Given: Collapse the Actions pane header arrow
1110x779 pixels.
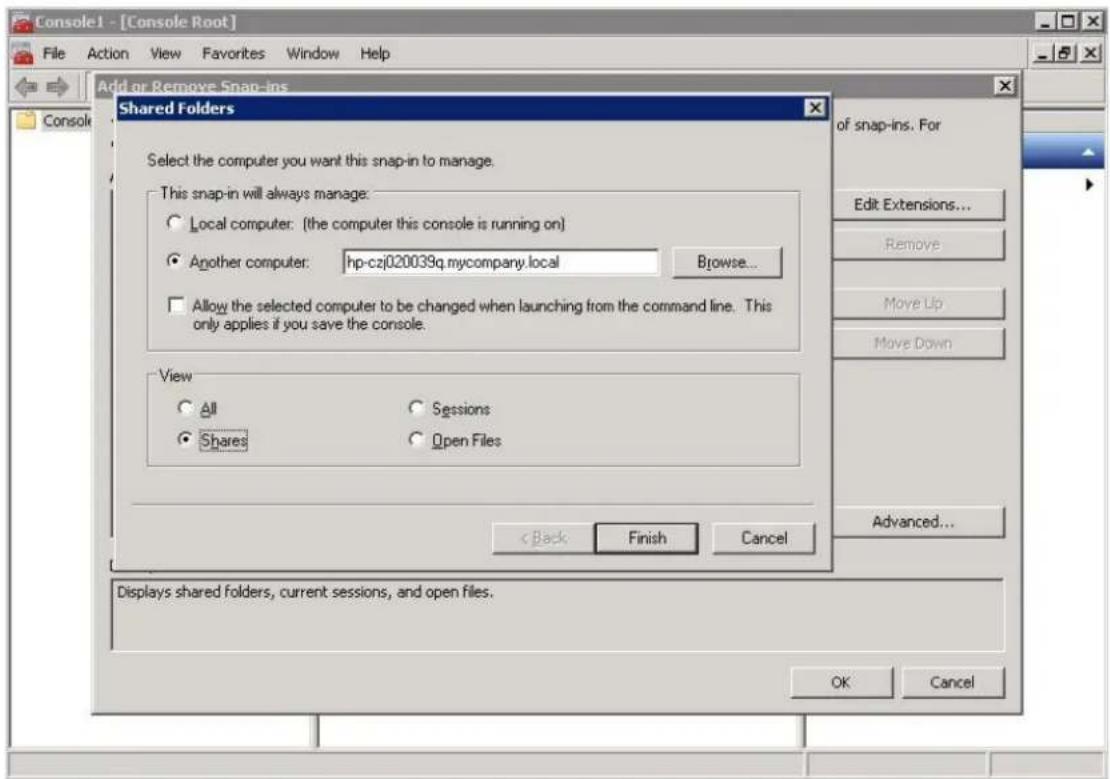Looking at the screenshot, I should (x=1088, y=152).
